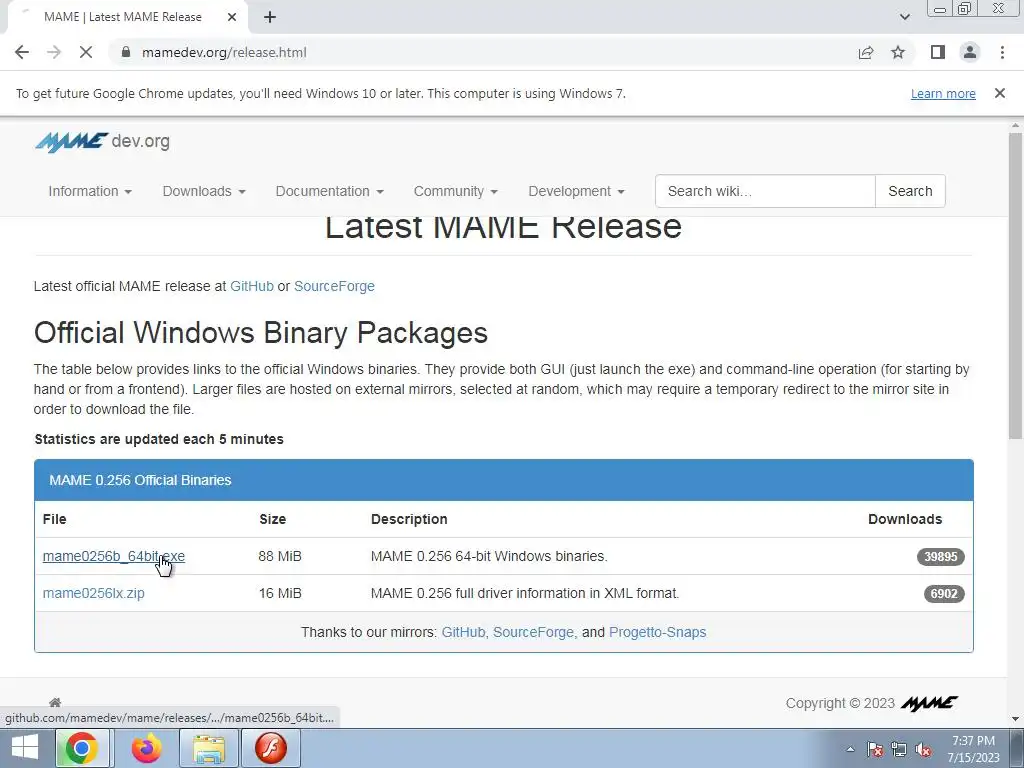Open the Windows Start button

25,748
